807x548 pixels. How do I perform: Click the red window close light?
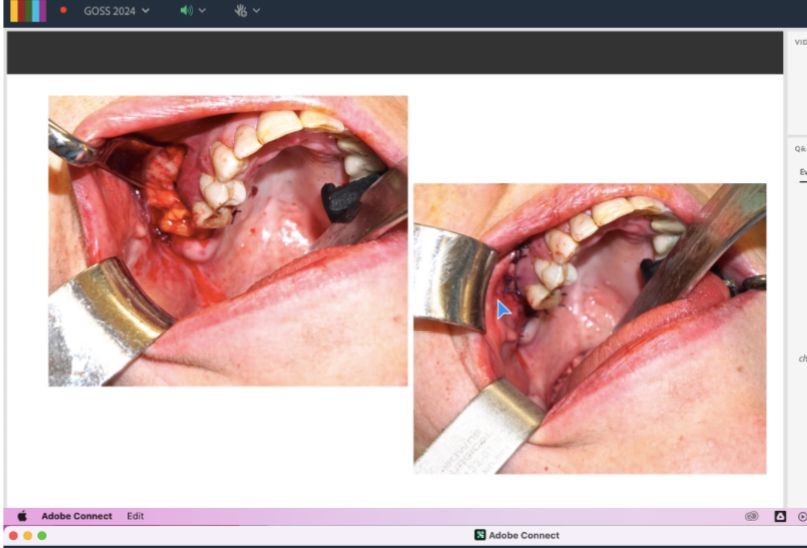pyautogui.click(x=13, y=536)
